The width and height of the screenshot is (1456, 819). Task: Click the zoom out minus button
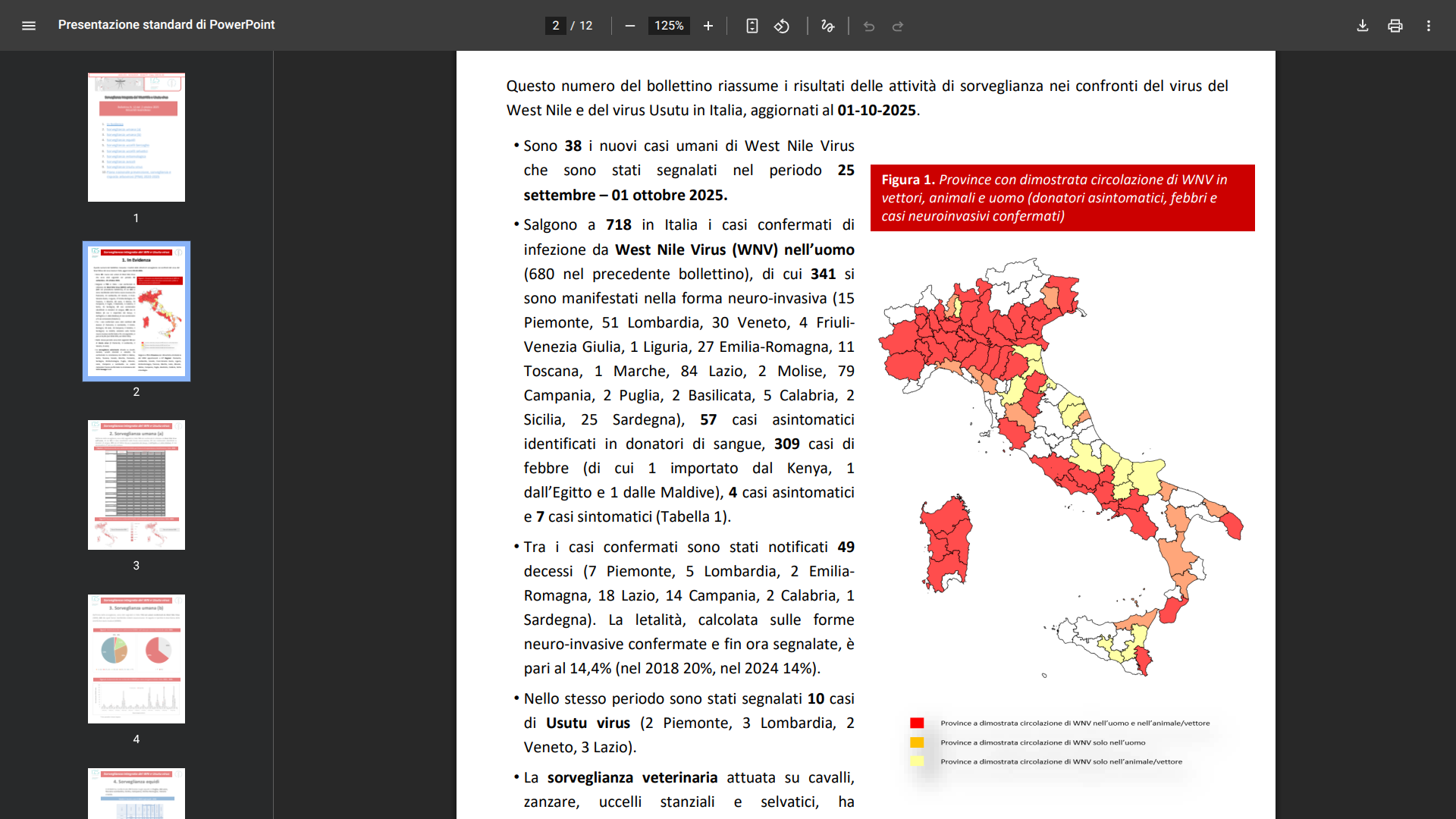(629, 26)
